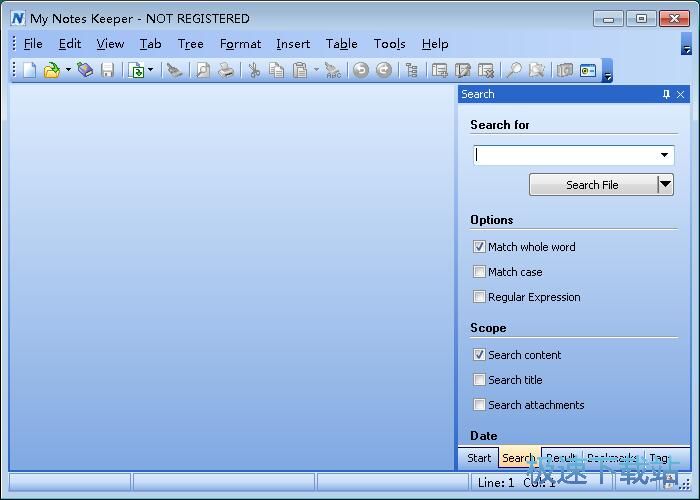This screenshot has width=700, height=500.
Task: Open the Format menu
Action: 240,44
